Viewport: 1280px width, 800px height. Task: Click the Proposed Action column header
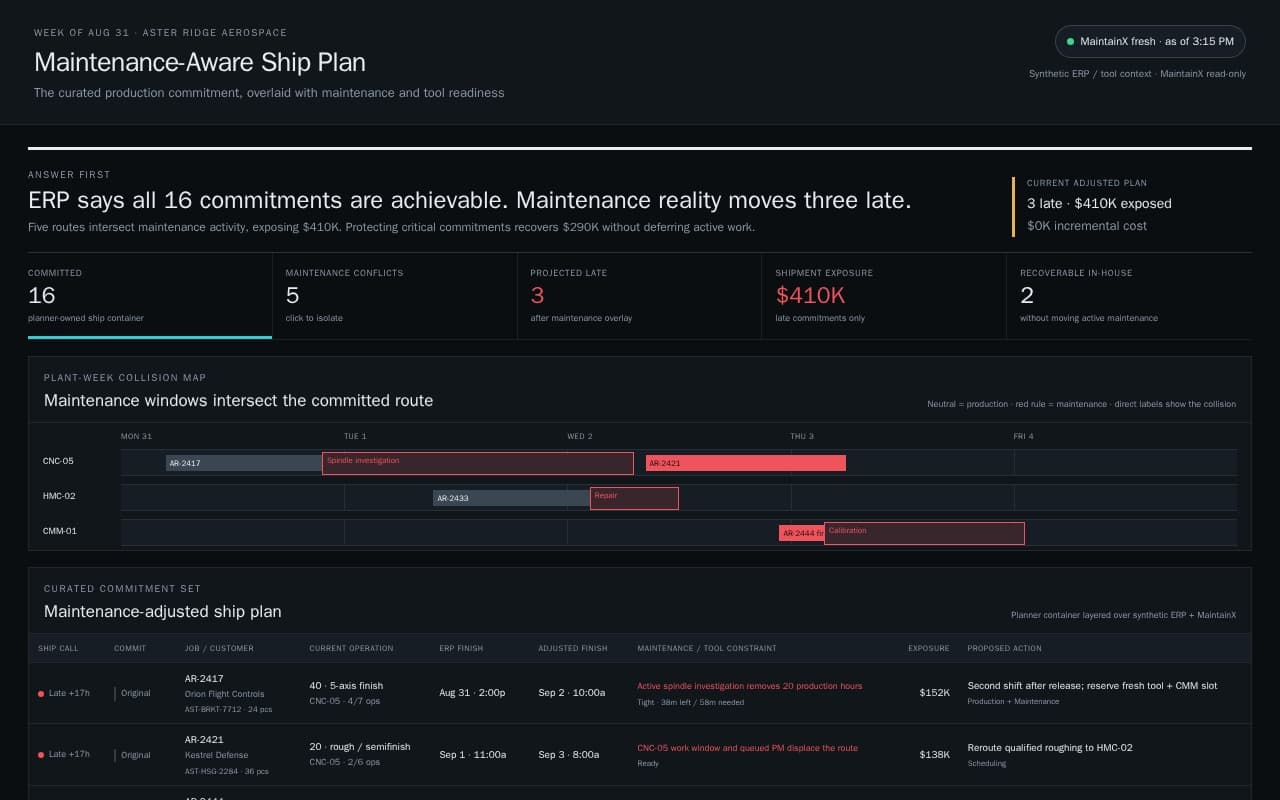[1004, 648]
